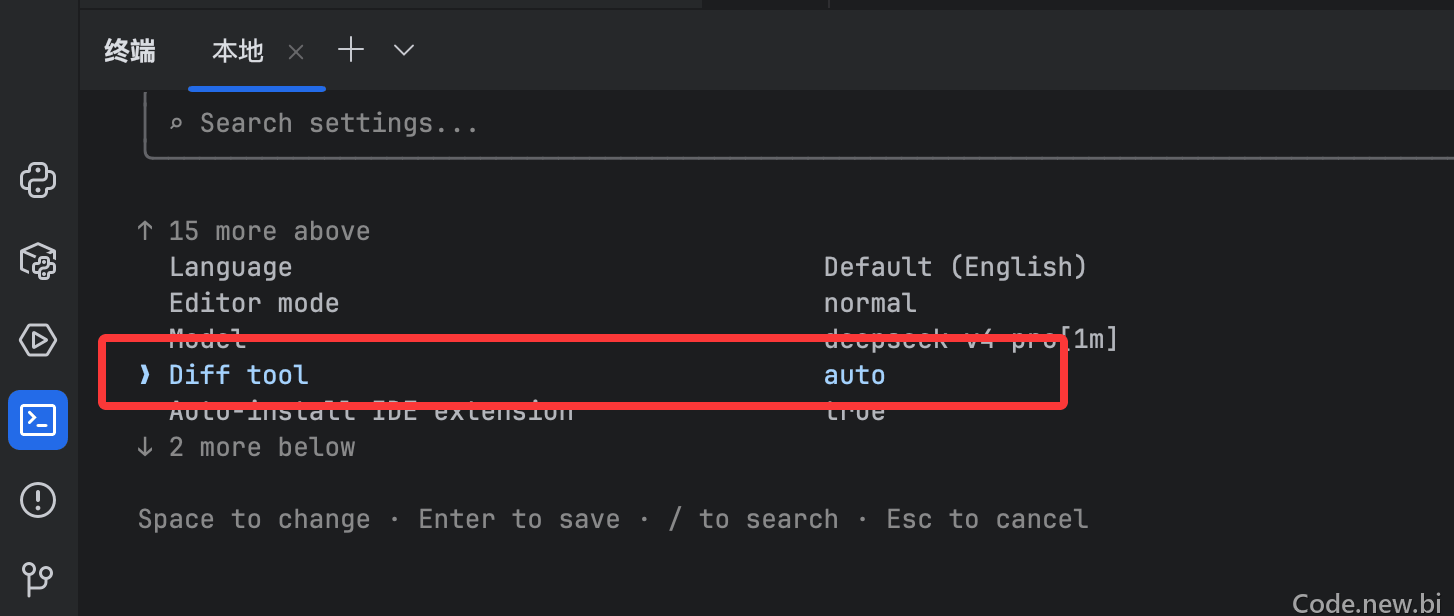This screenshot has height=616, width=1454.
Task: Click the 终端 panel title
Action: 130,51
